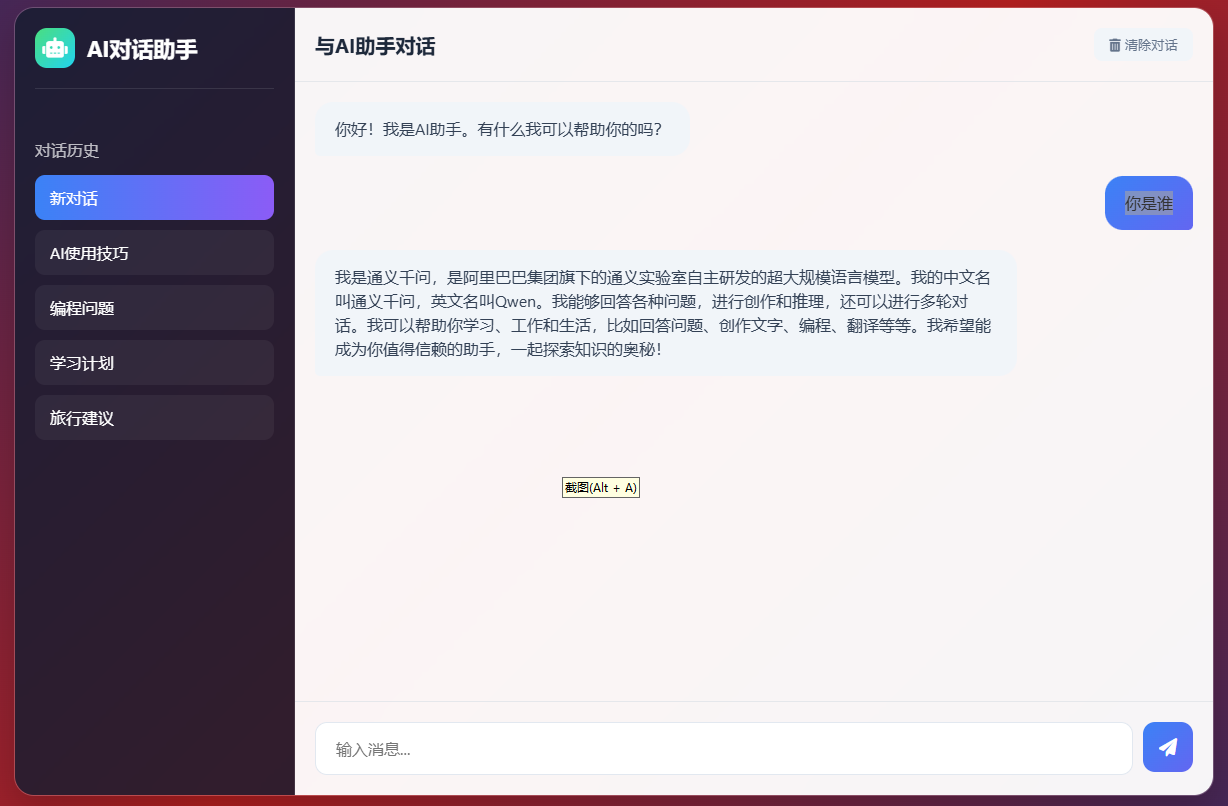
Task: Click the 与AI助手对话 header title
Action: [x=375, y=46]
